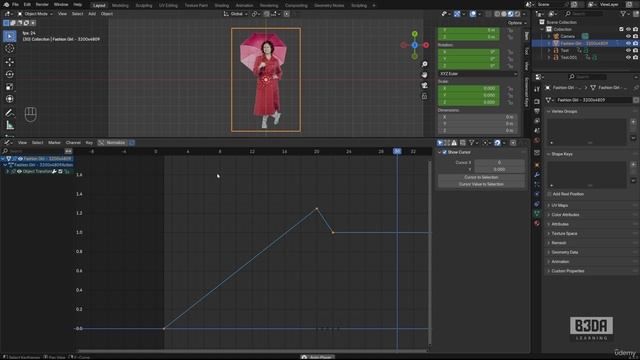Click the viewport zoom magnifier icon
This screenshot has width=640, height=360.
(424, 64)
